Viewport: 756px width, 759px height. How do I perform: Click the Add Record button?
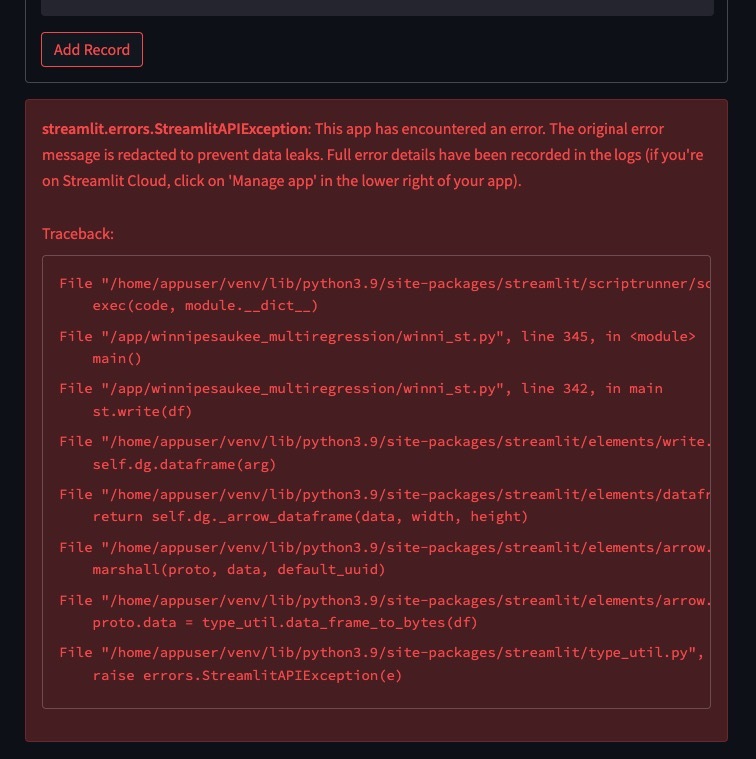(92, 49)
